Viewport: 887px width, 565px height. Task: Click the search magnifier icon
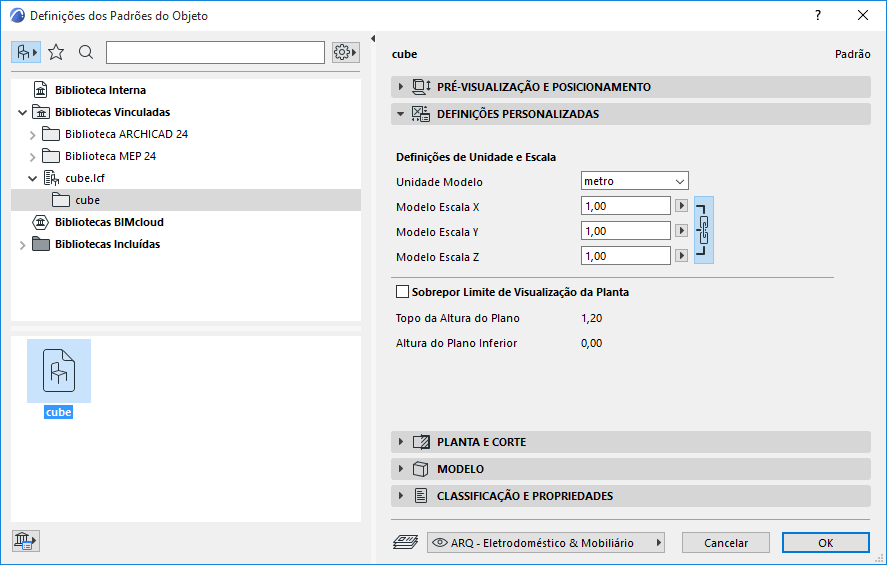(86, 52)
